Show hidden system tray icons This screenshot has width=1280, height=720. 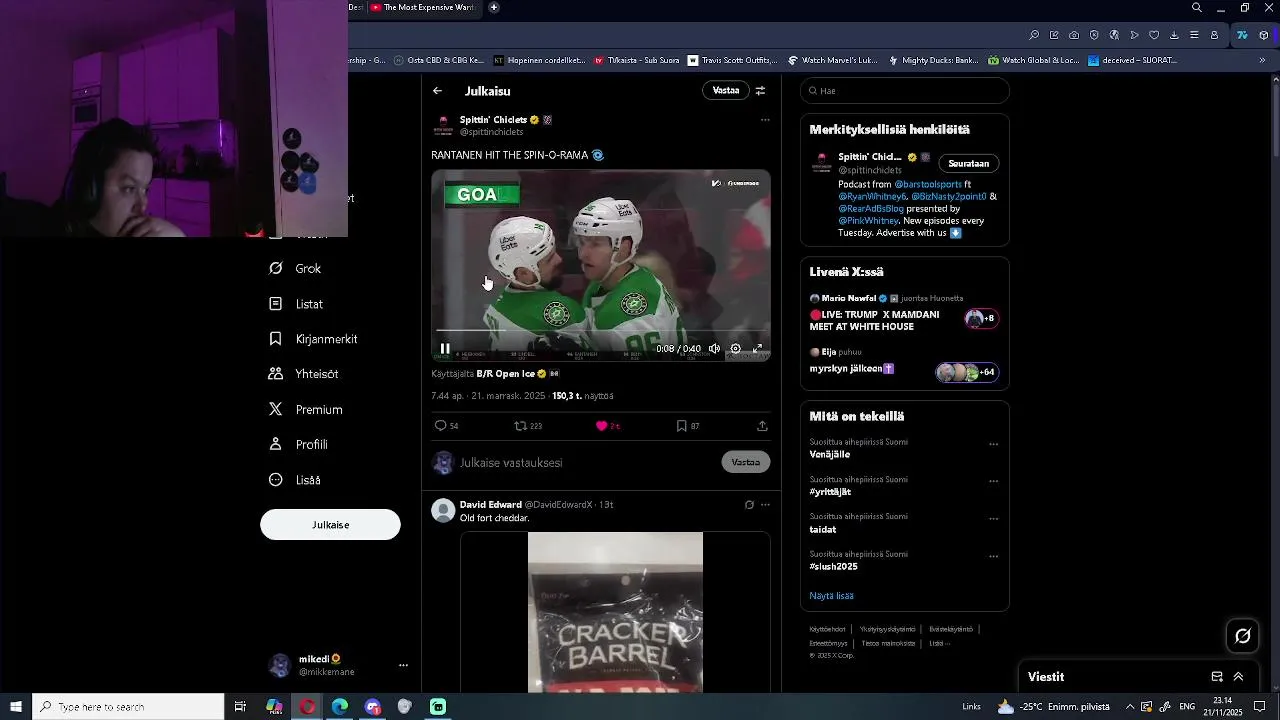pos(1130,707)
